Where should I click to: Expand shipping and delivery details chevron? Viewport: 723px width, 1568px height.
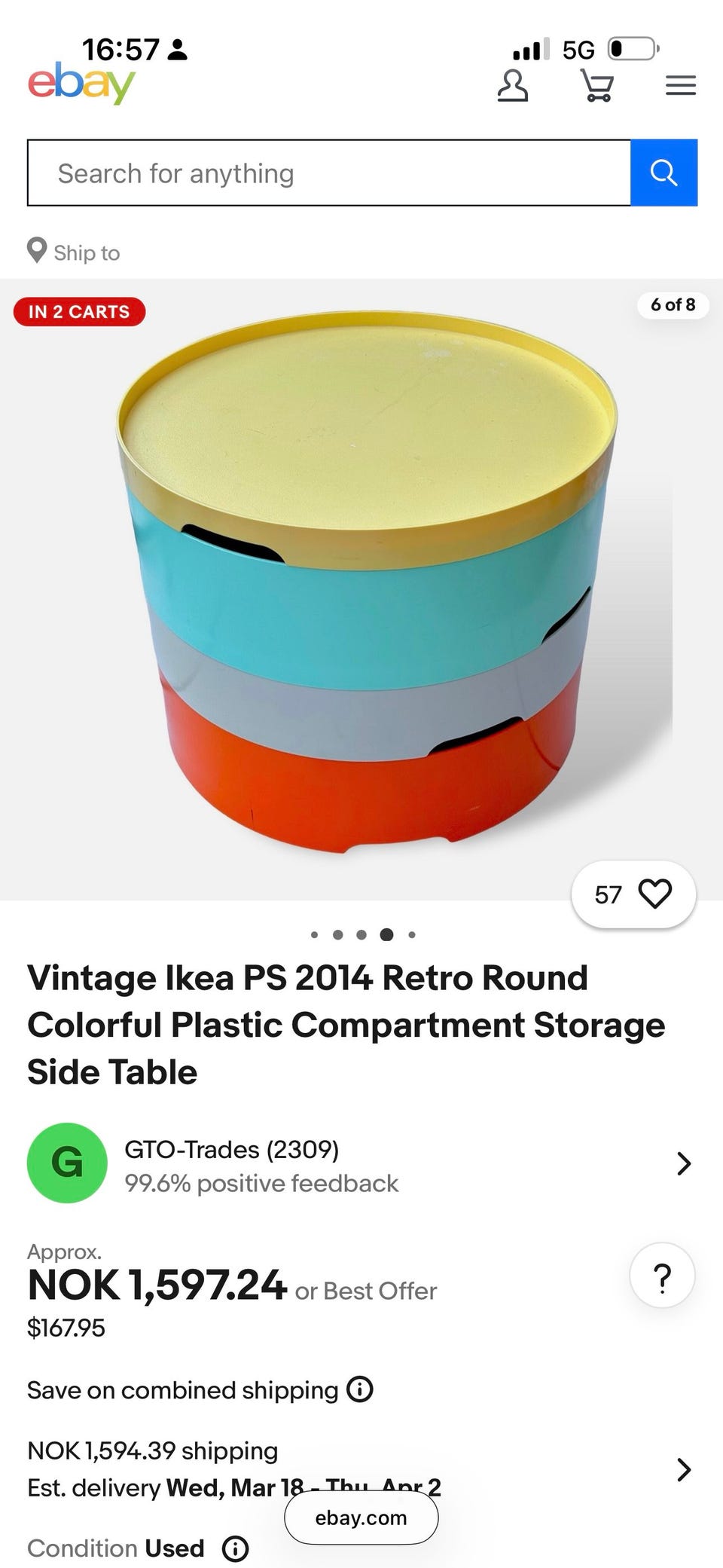[683, 1469]
